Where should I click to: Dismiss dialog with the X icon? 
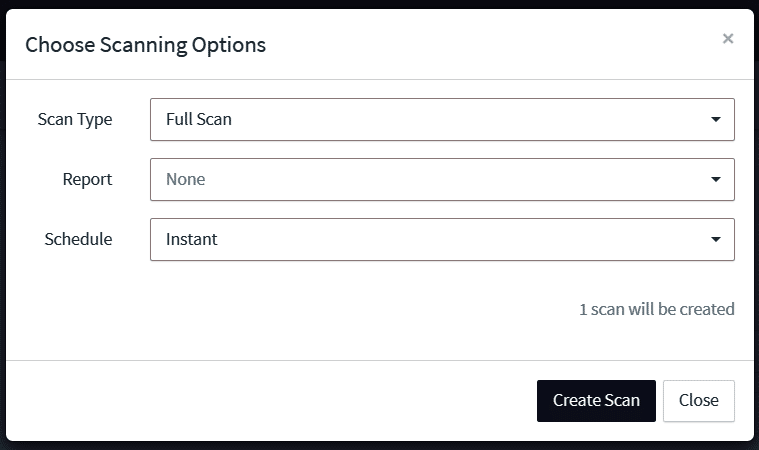[x=728, y=39]
